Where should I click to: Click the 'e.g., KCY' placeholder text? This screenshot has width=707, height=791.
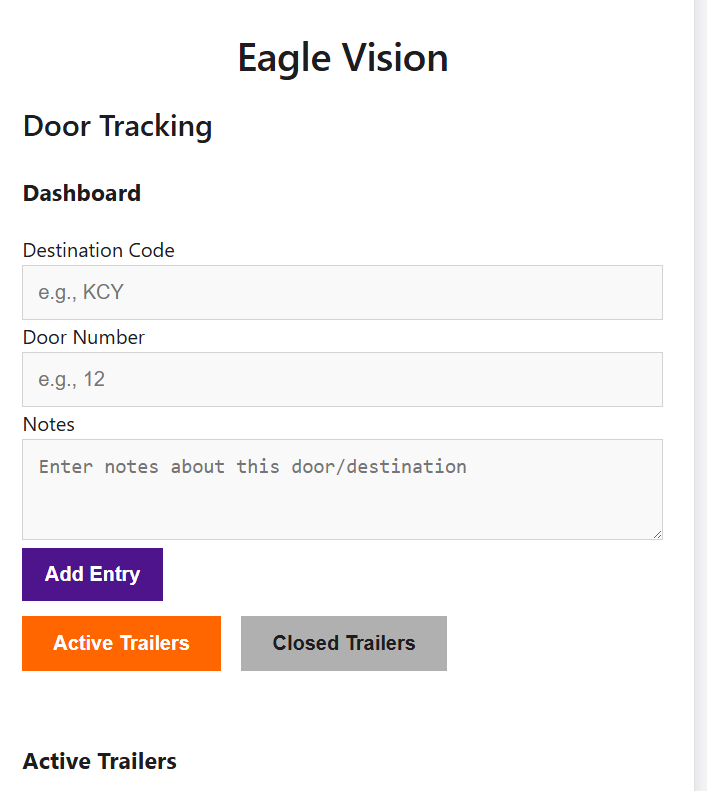[x=81, y=292]
